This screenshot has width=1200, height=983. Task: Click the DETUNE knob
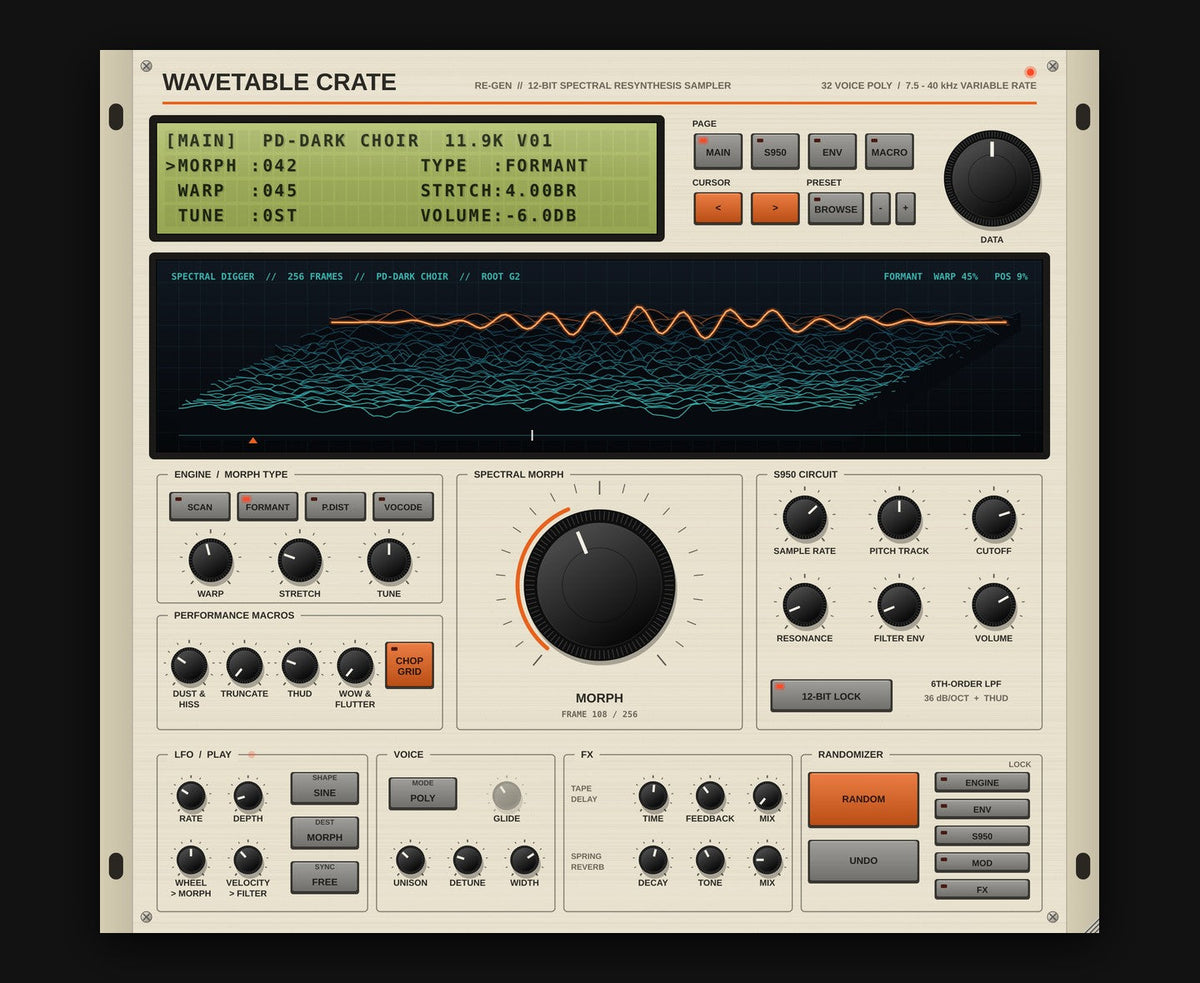tap(467, 860)
